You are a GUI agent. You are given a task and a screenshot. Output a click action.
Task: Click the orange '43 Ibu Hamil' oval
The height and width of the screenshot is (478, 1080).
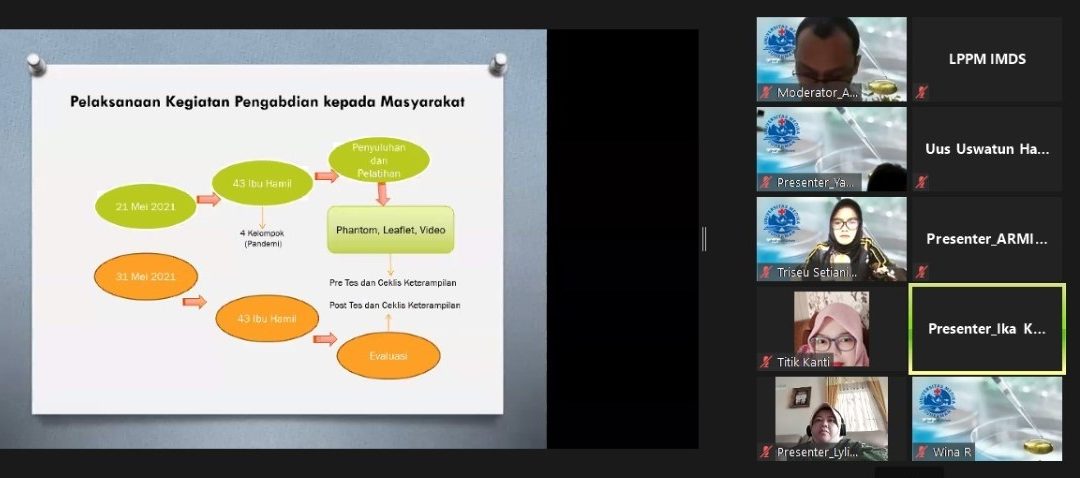tap(267, 318)
